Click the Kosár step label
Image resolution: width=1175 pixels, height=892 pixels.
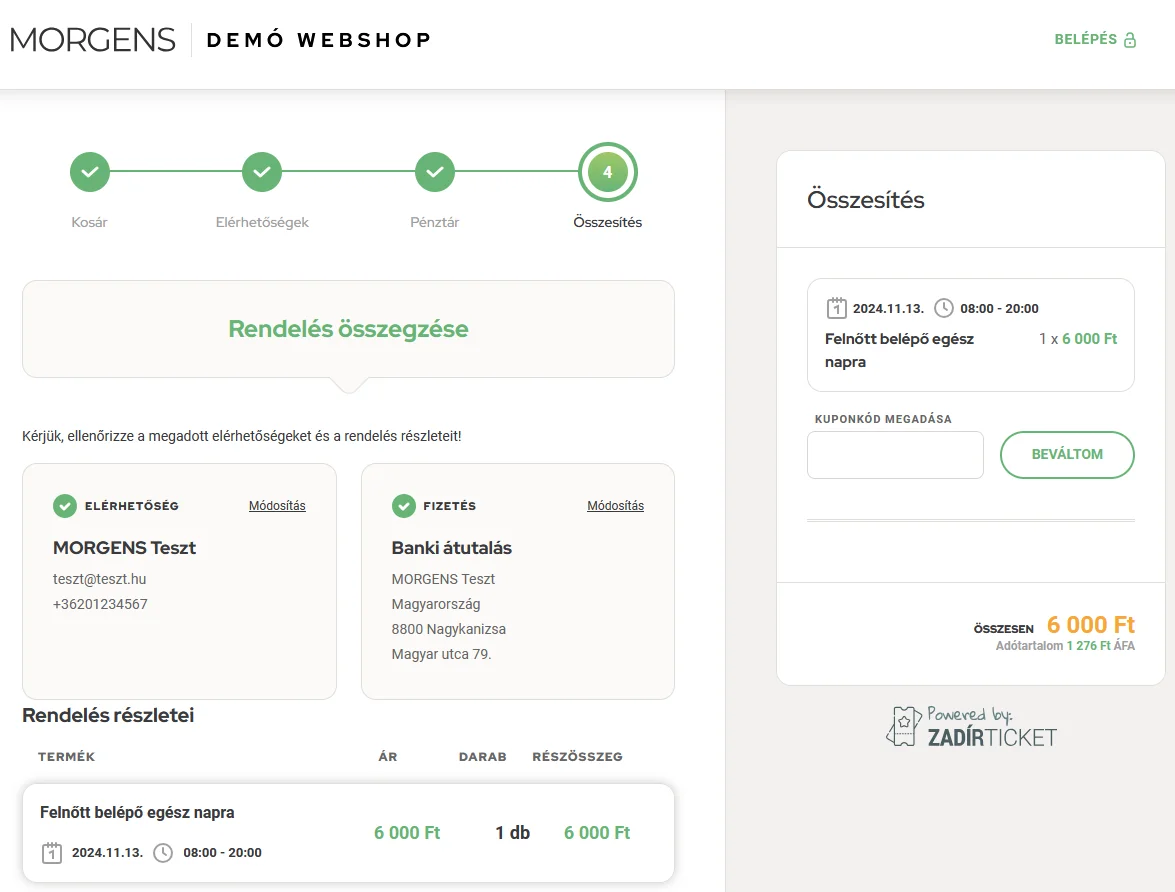pyautogui.click(x=89, y=222)
